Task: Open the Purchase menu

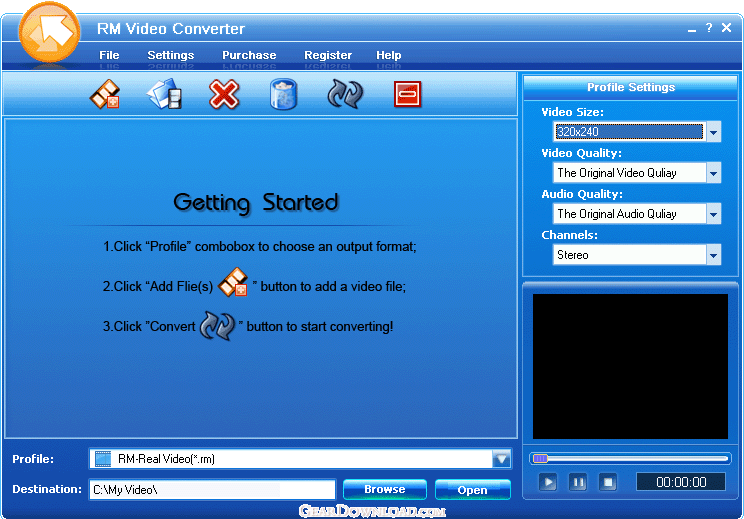Action: click(249, 55)
